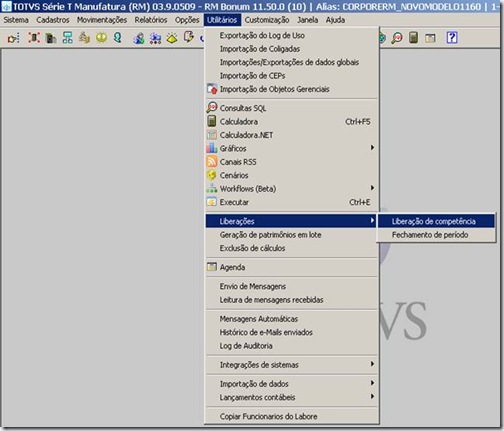504x431 pixels.
Task: Open the Opções menu
Action: click(187, 20)
